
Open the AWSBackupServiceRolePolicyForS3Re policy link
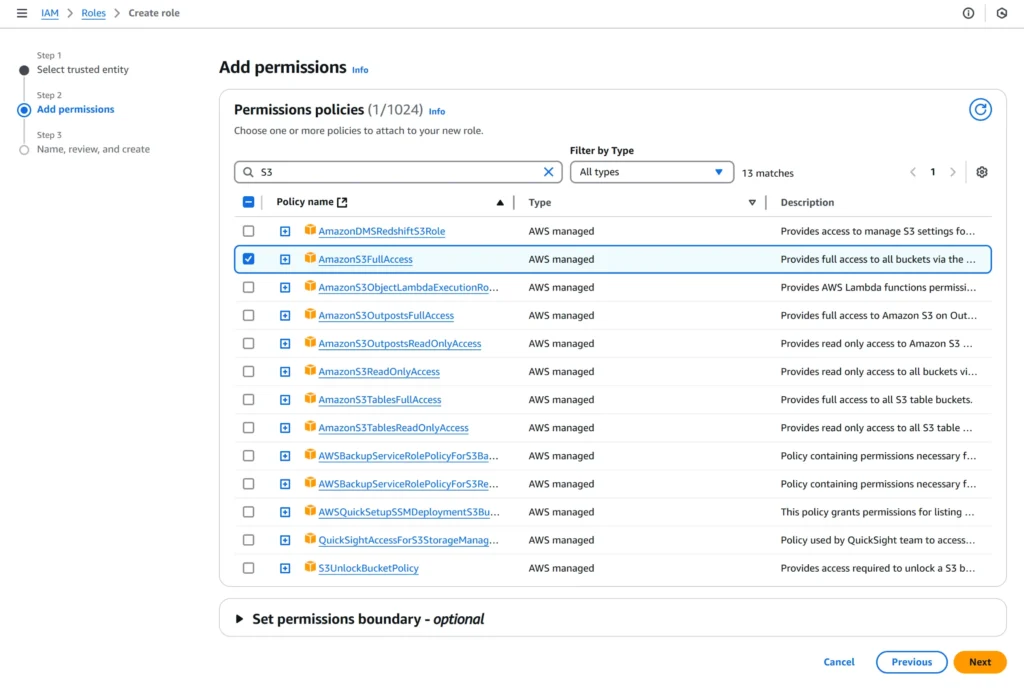click(408, 484)
